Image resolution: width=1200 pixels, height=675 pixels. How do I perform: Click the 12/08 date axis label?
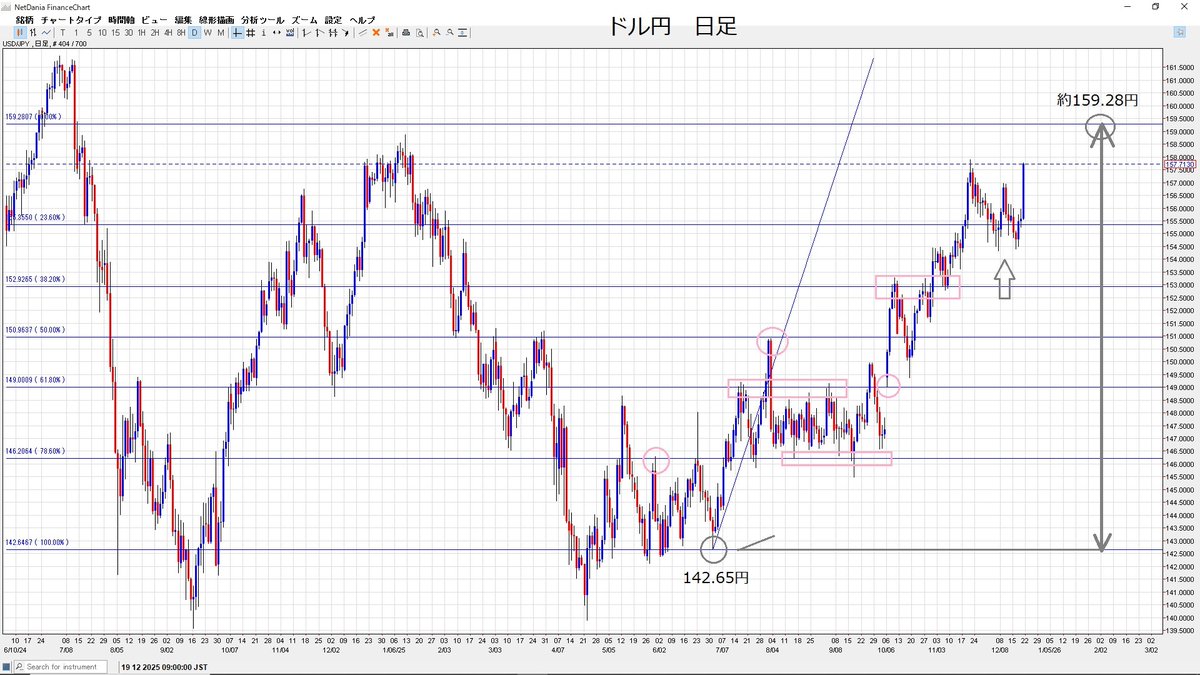pos(999,649)
